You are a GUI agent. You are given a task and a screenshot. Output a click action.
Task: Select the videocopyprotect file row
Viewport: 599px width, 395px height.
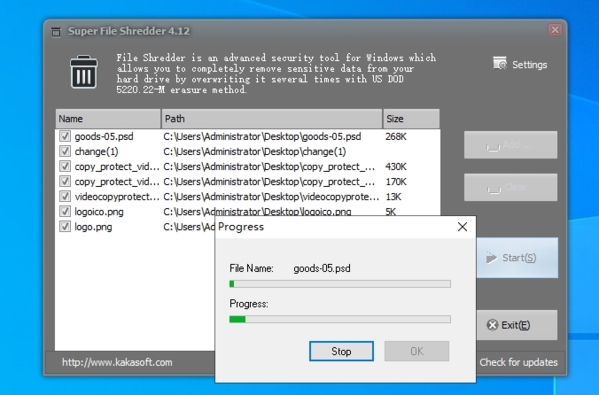248,197
